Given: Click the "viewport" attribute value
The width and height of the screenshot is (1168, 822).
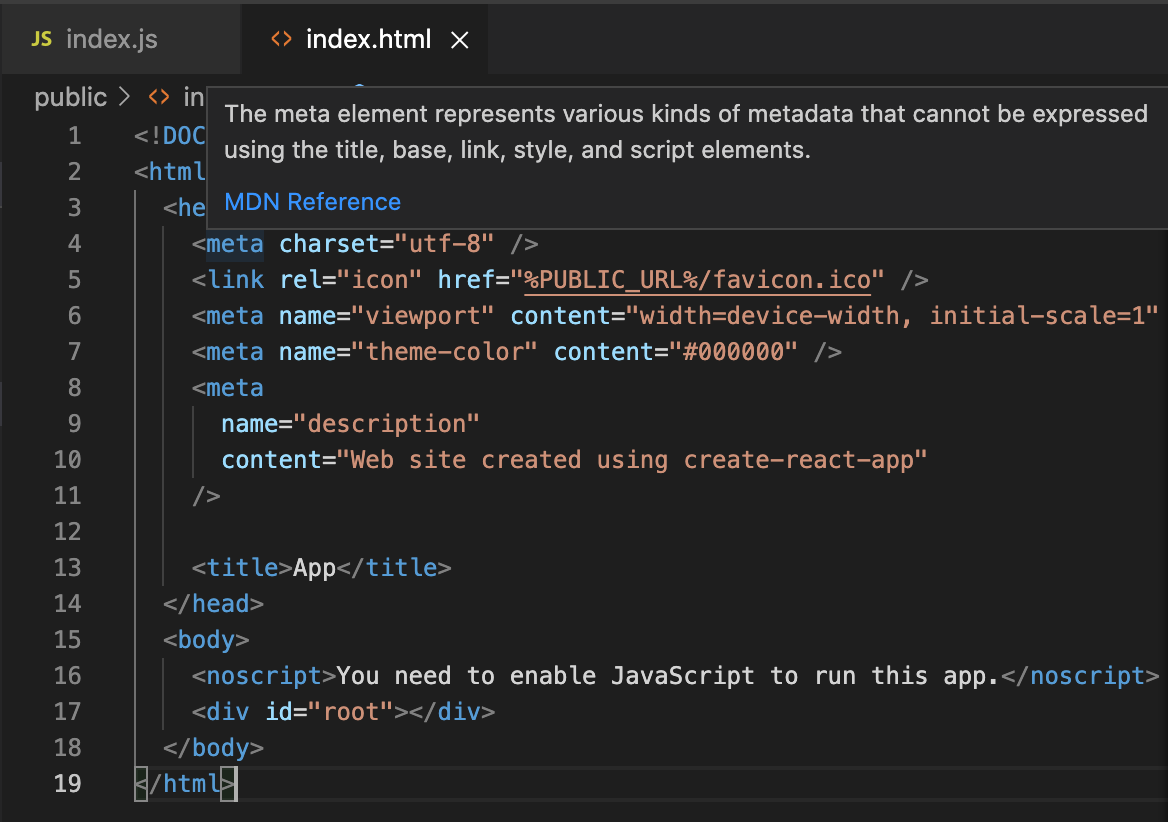Looking at the screenshot, I should tap(422, 316).
